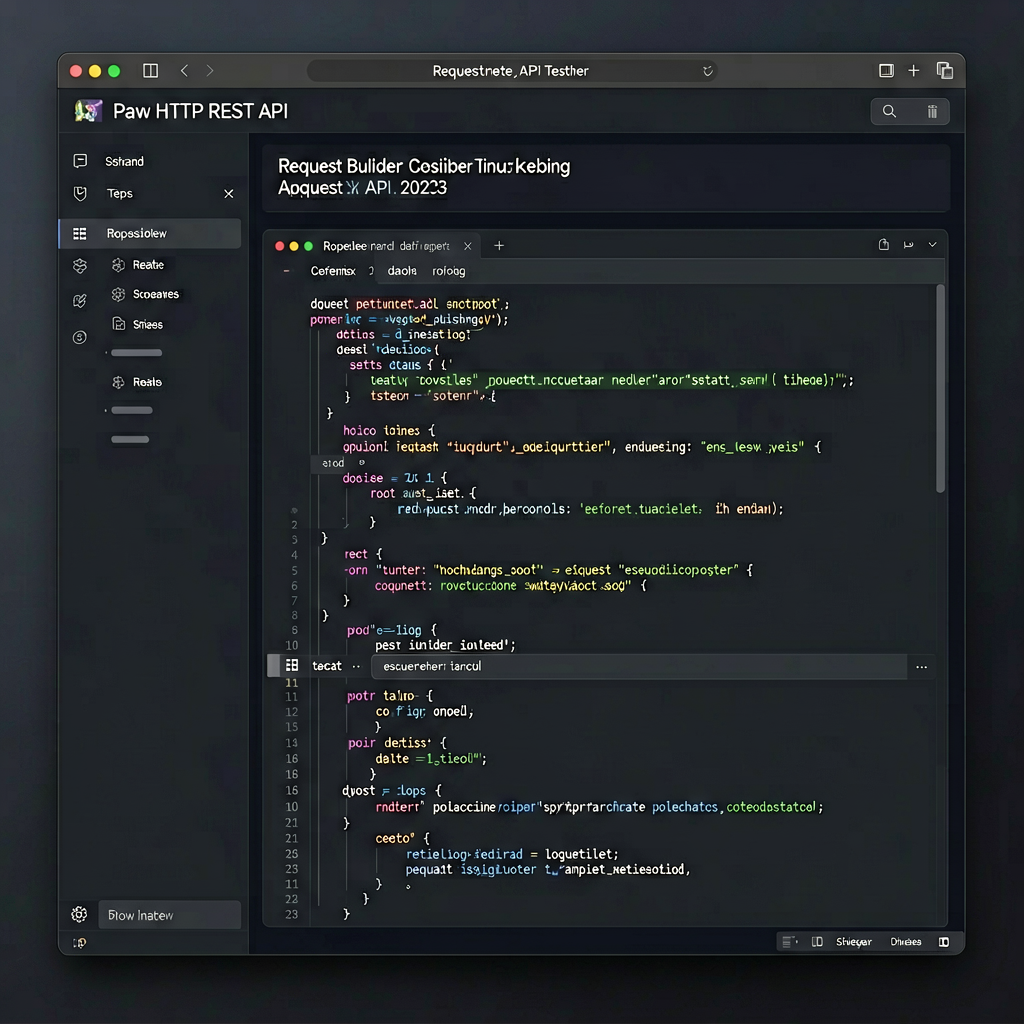Focus the "escuereheri iancul" search field
This screenshot has height=1024, width=1024.
[x=639, y=667]
